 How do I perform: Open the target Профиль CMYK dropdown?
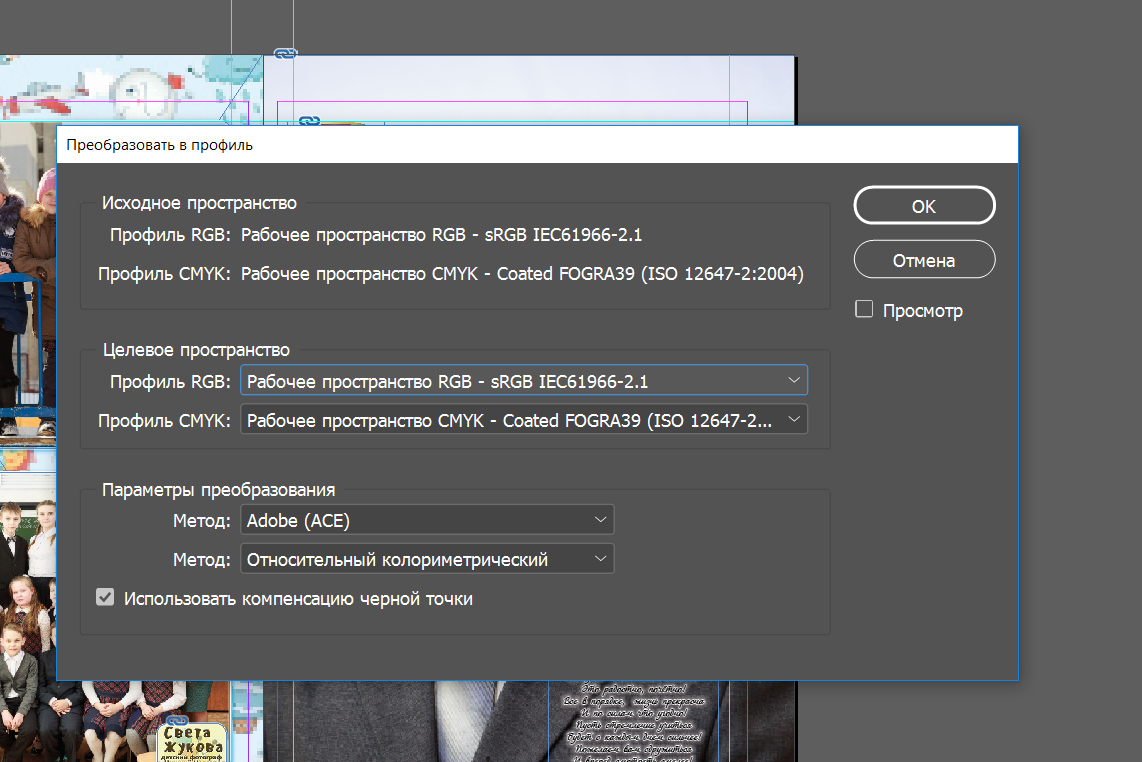(524, 420)
